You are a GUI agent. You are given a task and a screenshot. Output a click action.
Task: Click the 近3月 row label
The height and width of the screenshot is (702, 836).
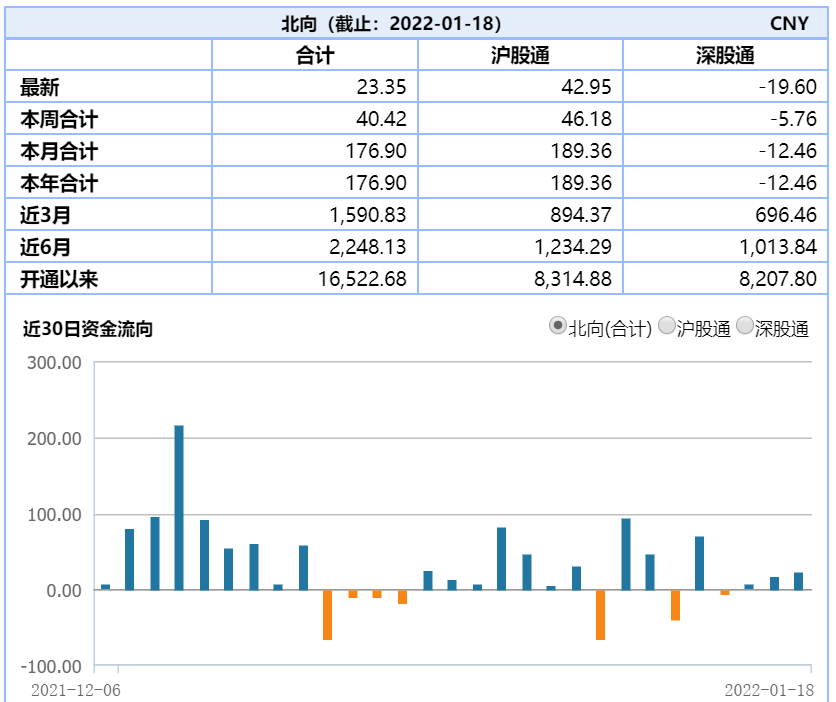(46, 215)
